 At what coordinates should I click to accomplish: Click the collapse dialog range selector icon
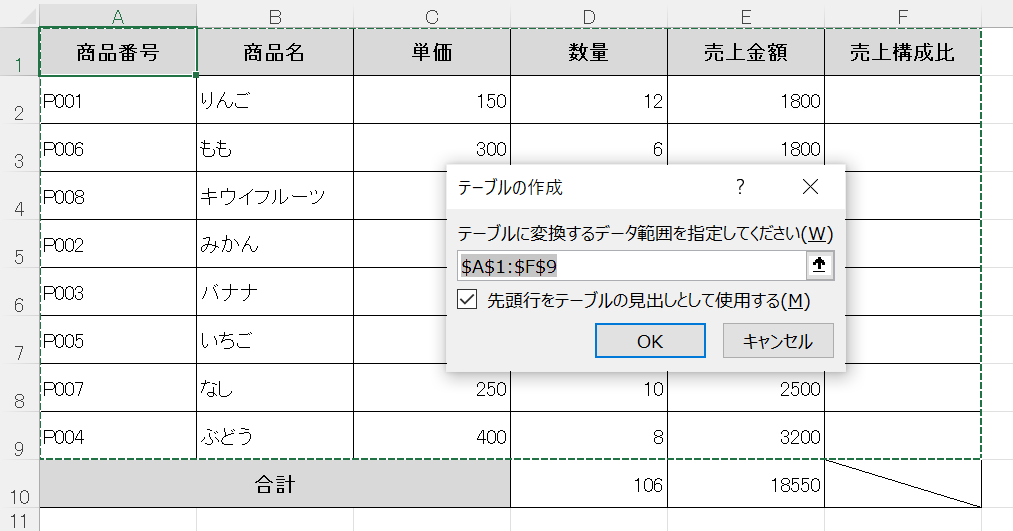[820, 265]
